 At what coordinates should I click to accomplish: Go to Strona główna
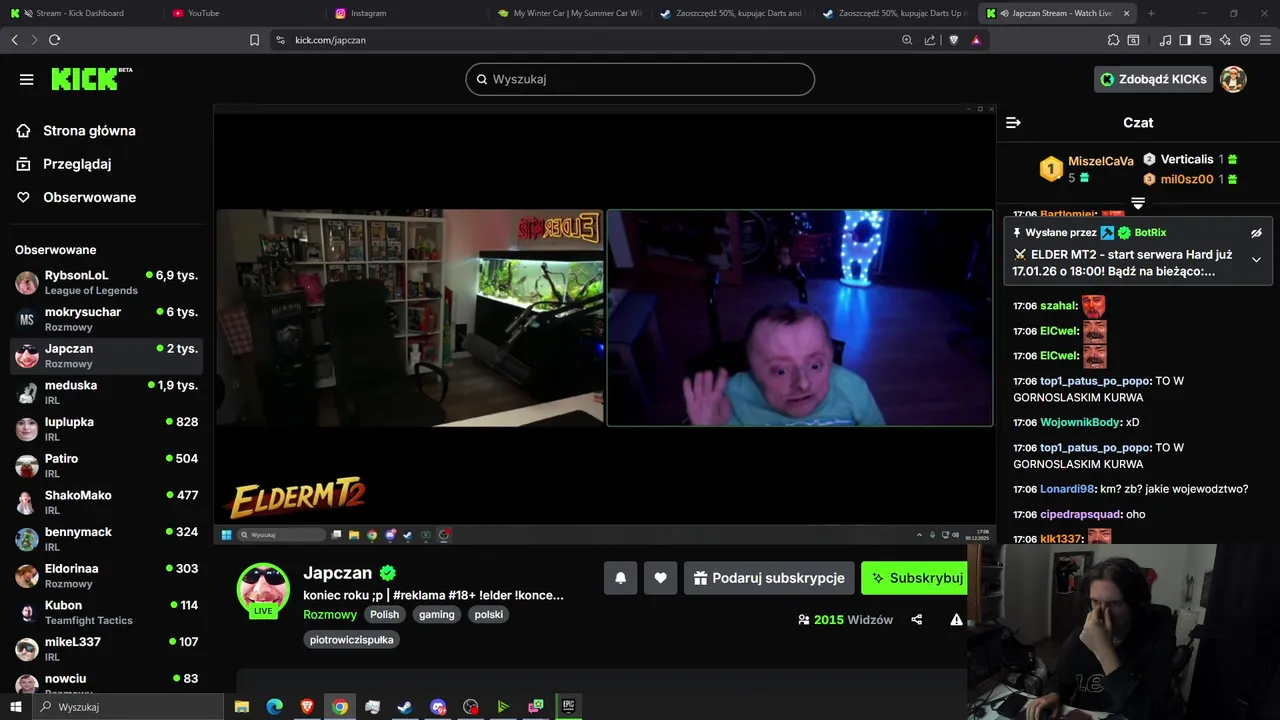coord(89,130)
